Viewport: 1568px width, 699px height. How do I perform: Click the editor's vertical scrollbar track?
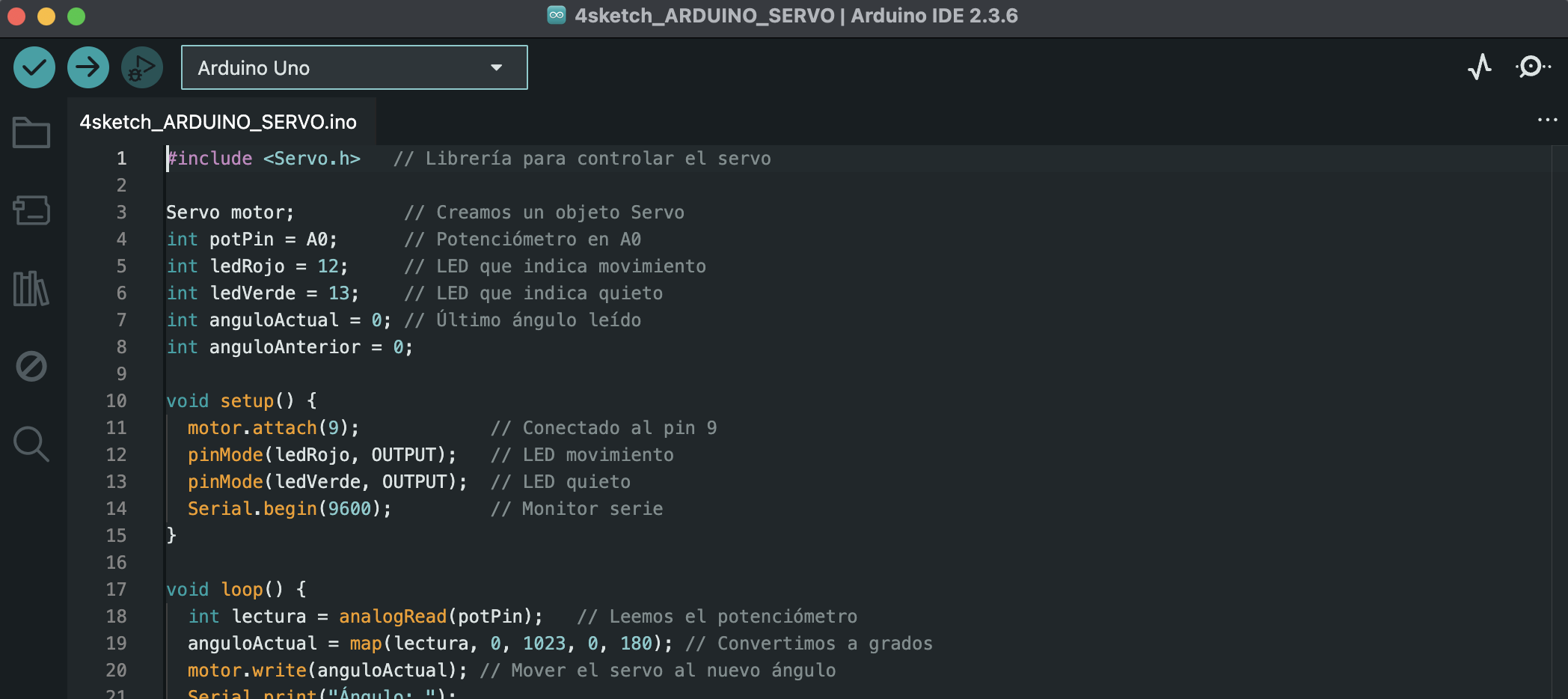tap(1559, 419)
